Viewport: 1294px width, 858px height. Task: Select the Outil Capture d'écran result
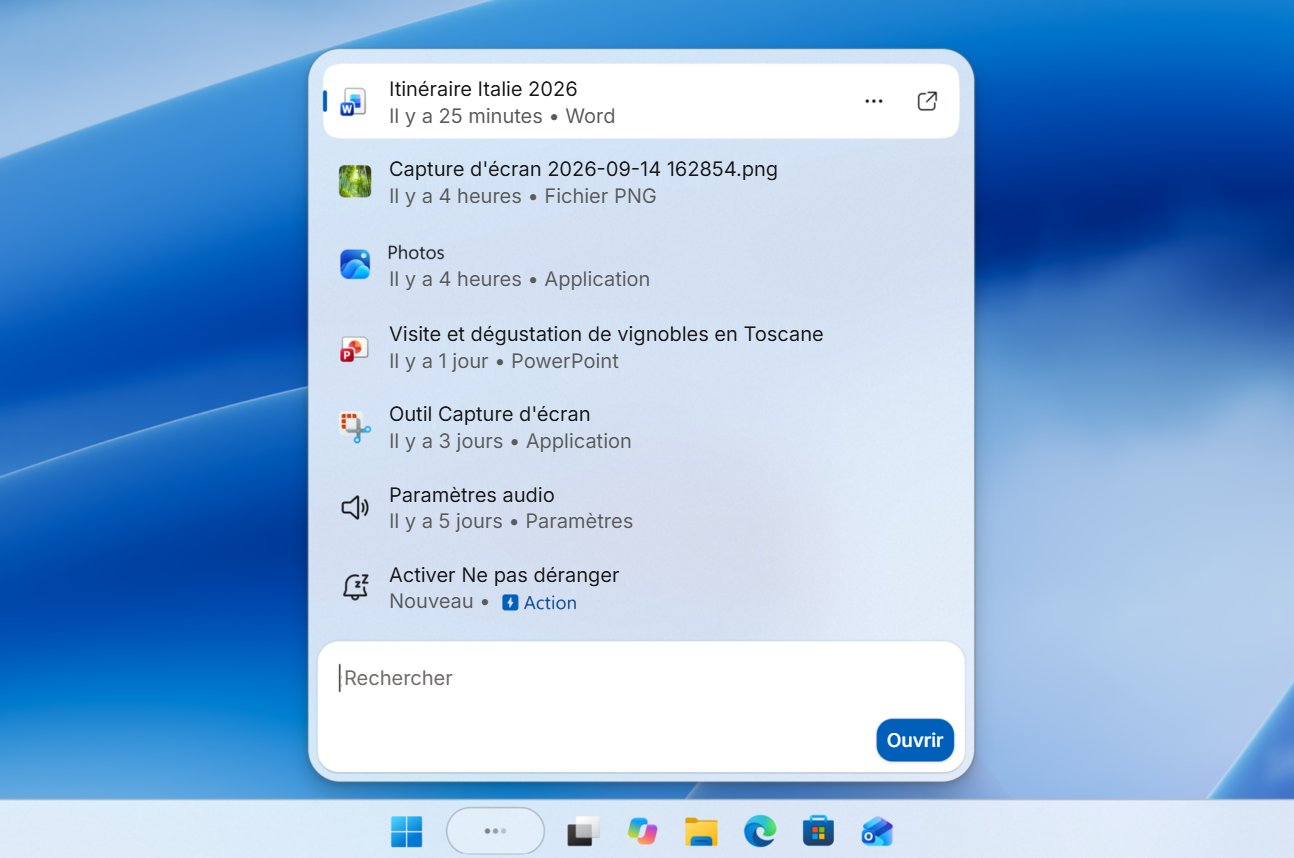tap(641, 427)
